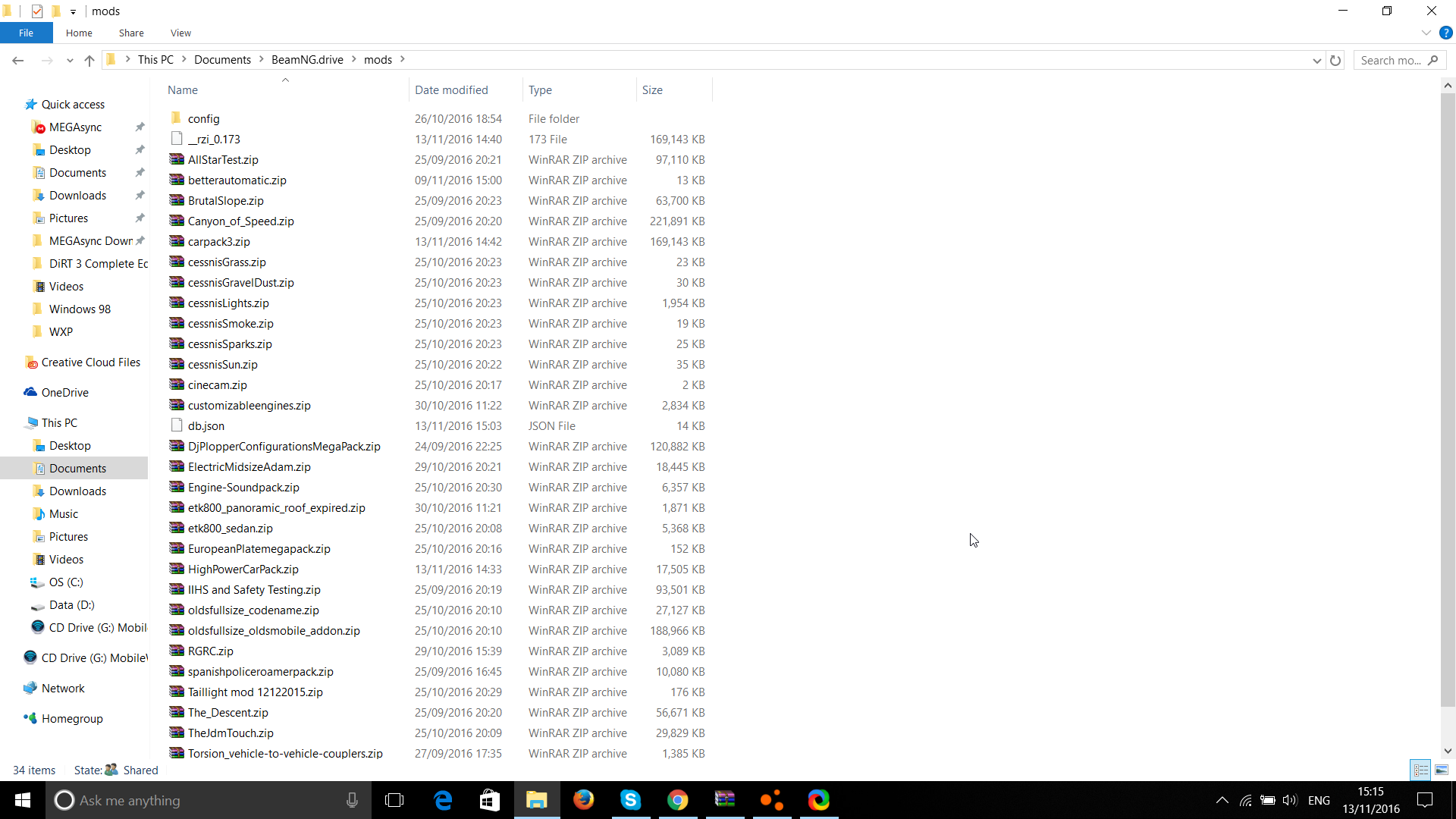1456x819 pixels.
Task: Switch to large thumbnails view
Action: coord(1442,770)
